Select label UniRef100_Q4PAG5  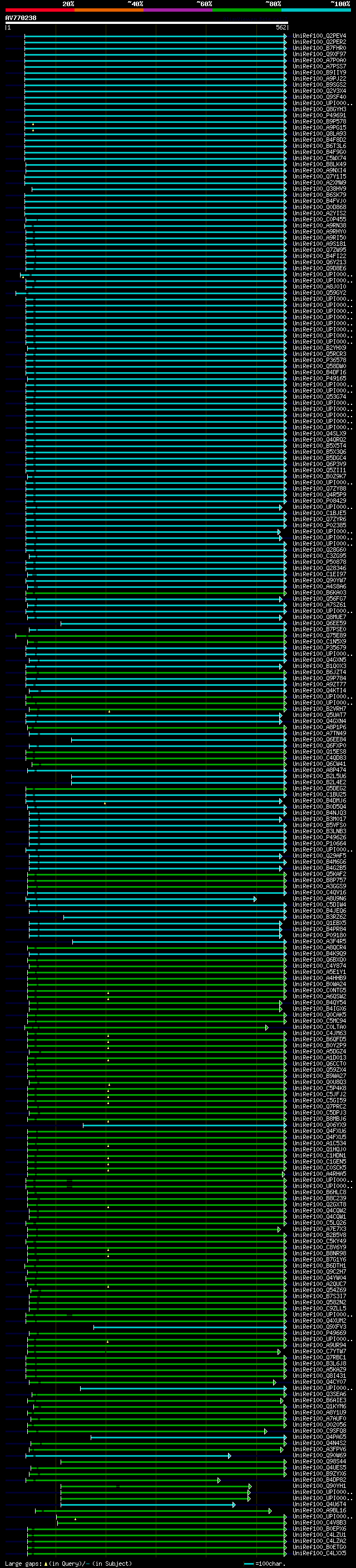(x=319, y=1437)
